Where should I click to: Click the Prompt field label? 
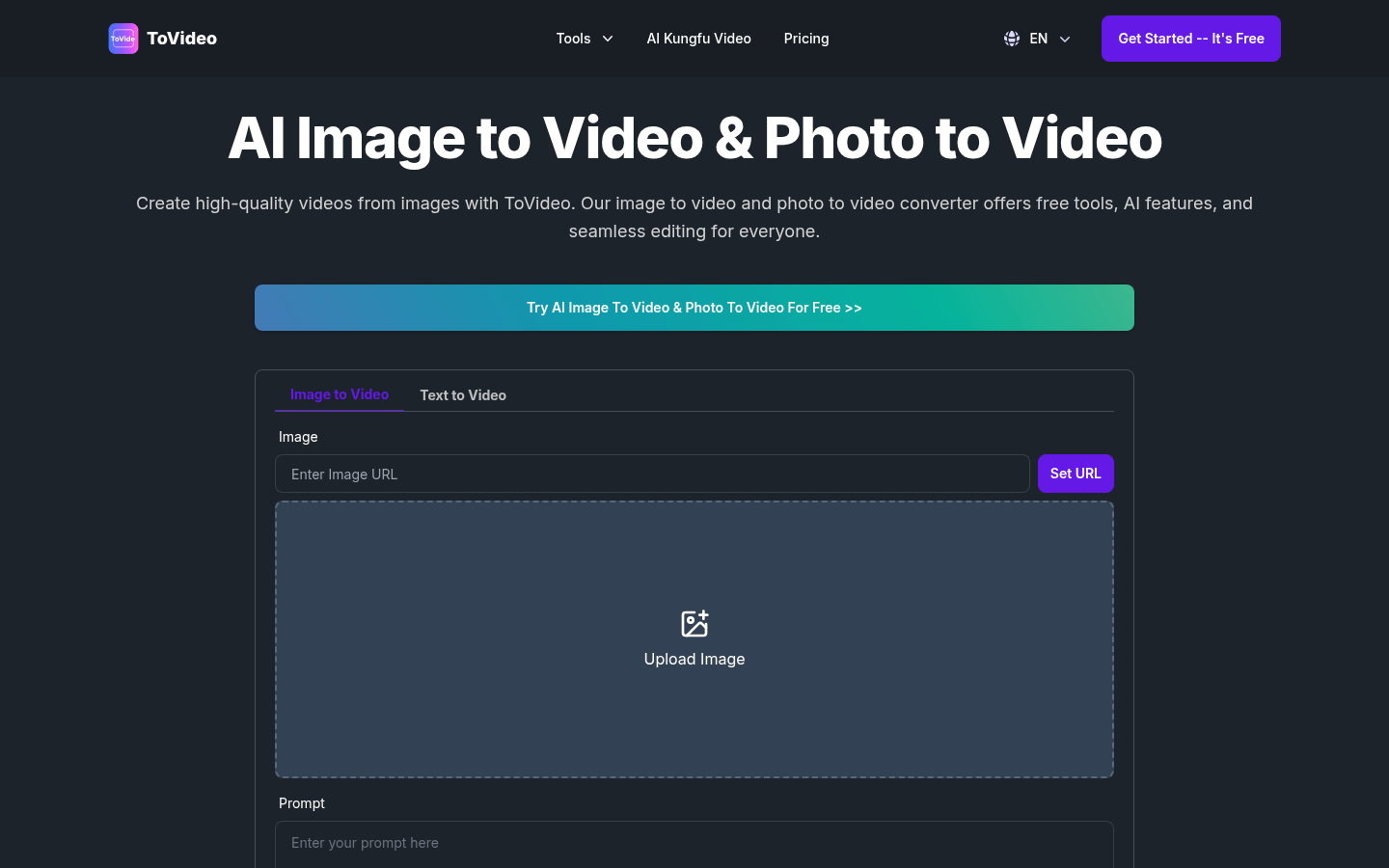(x=302, y=803)
